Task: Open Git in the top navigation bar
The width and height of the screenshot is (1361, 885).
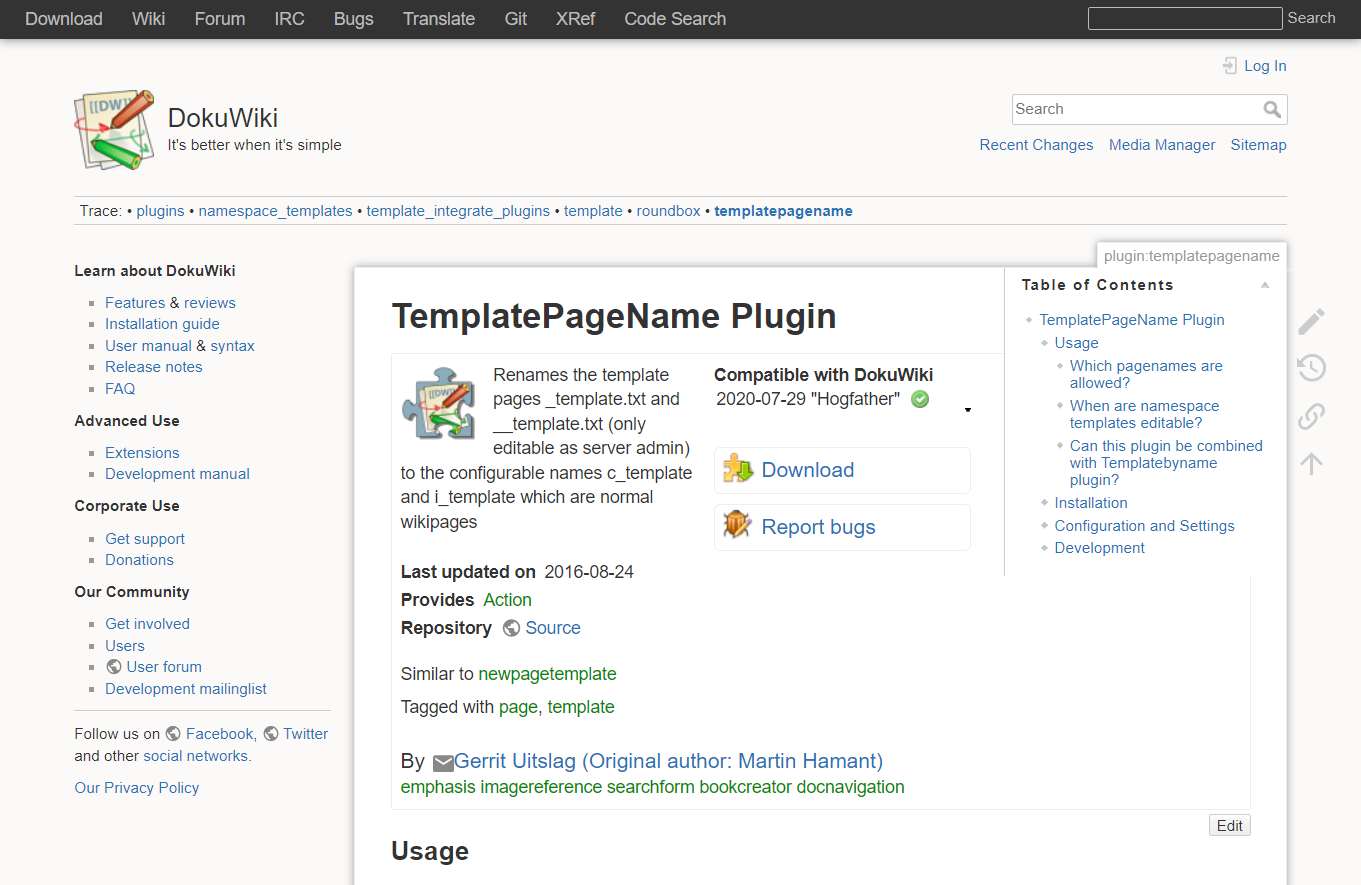Action: point(516,19)
